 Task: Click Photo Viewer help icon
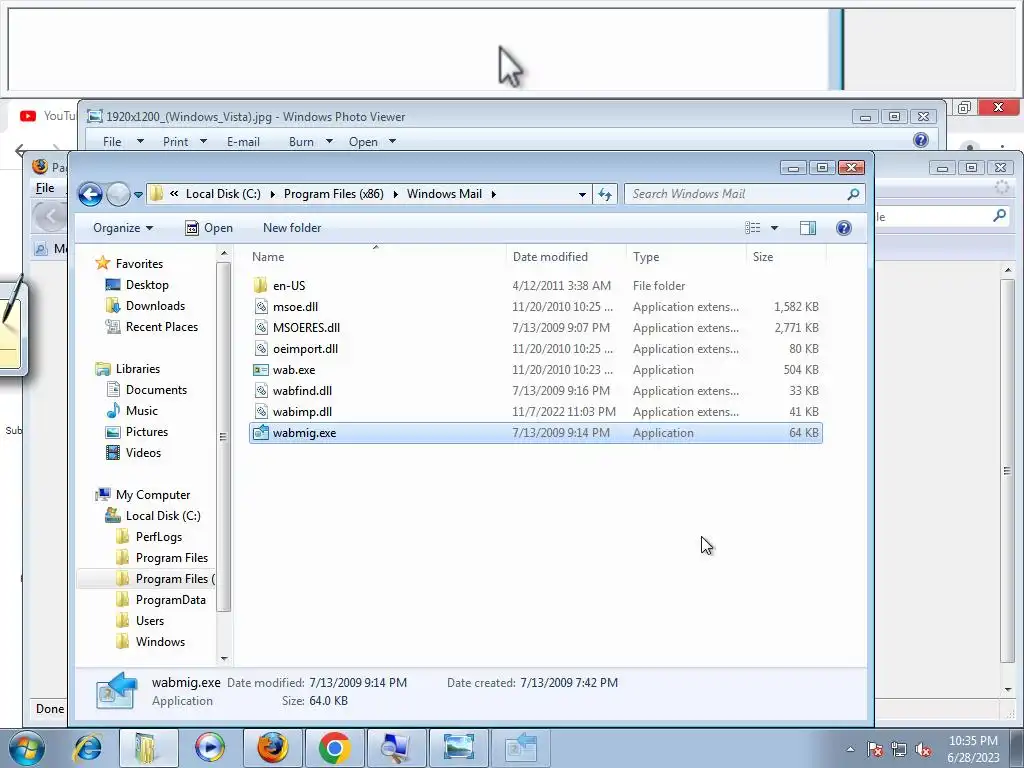pos(921,140)
